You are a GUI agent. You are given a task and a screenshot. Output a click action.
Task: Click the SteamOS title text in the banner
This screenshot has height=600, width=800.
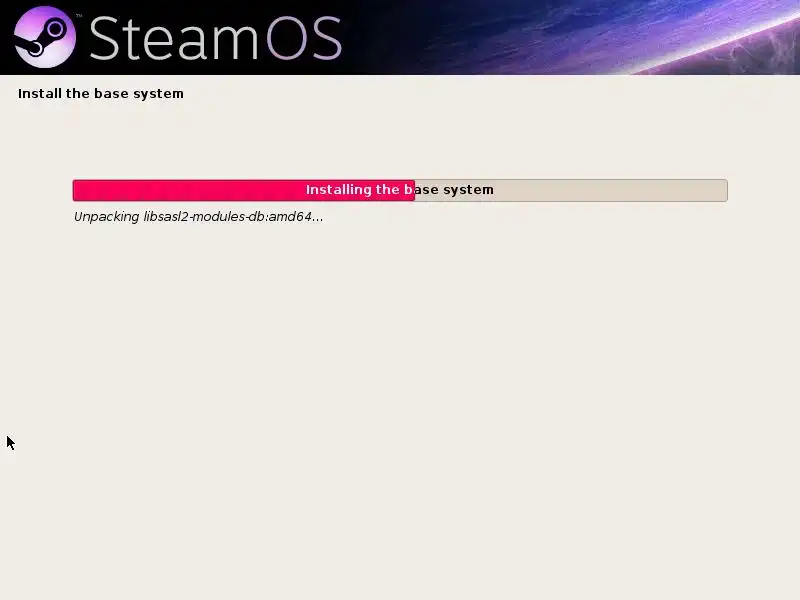tap(215, 38)
